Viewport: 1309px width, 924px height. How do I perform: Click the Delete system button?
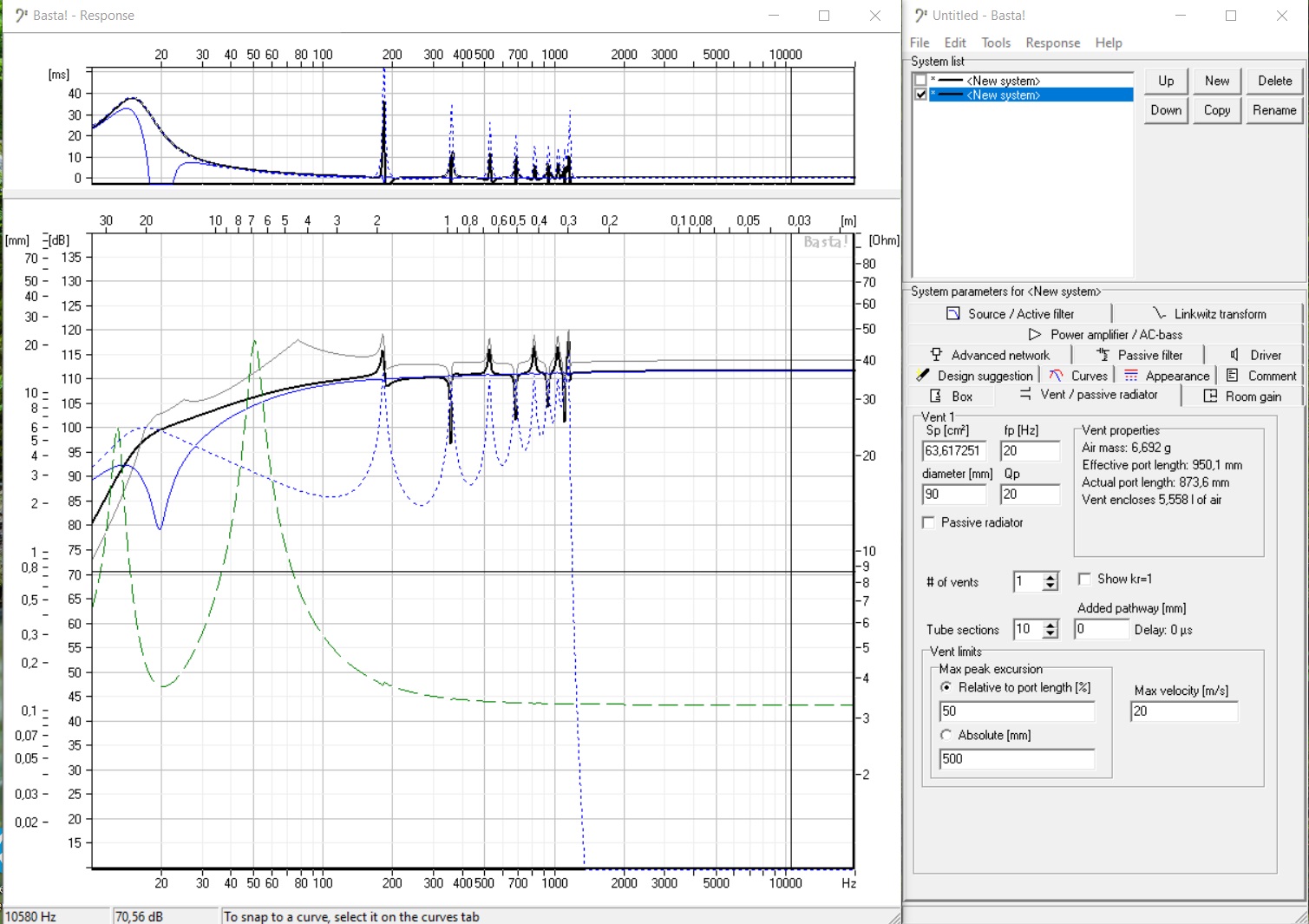pos(1274,81)
